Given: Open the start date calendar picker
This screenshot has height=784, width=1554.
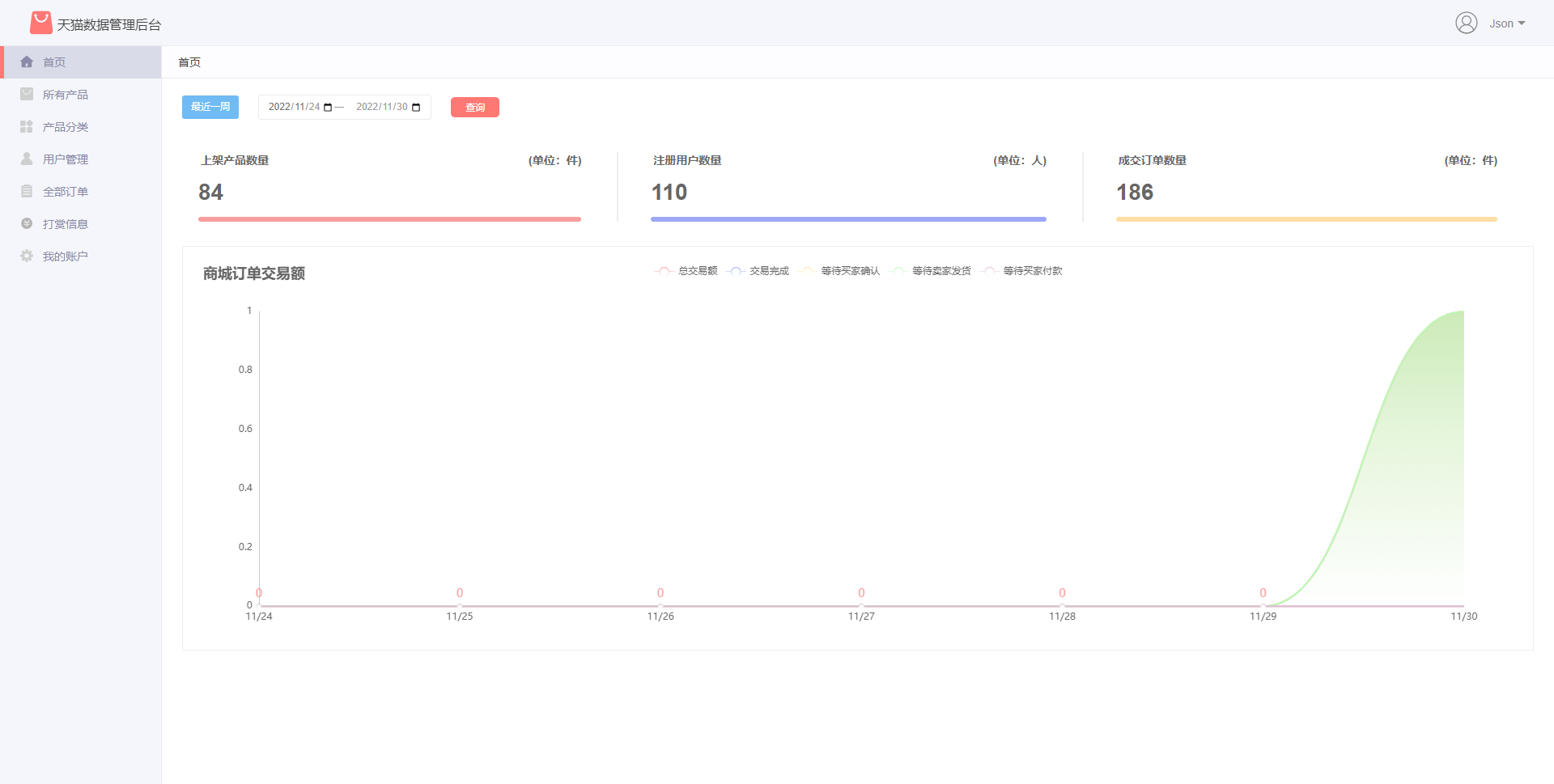Looking at the screenshot, I should 328,108.
